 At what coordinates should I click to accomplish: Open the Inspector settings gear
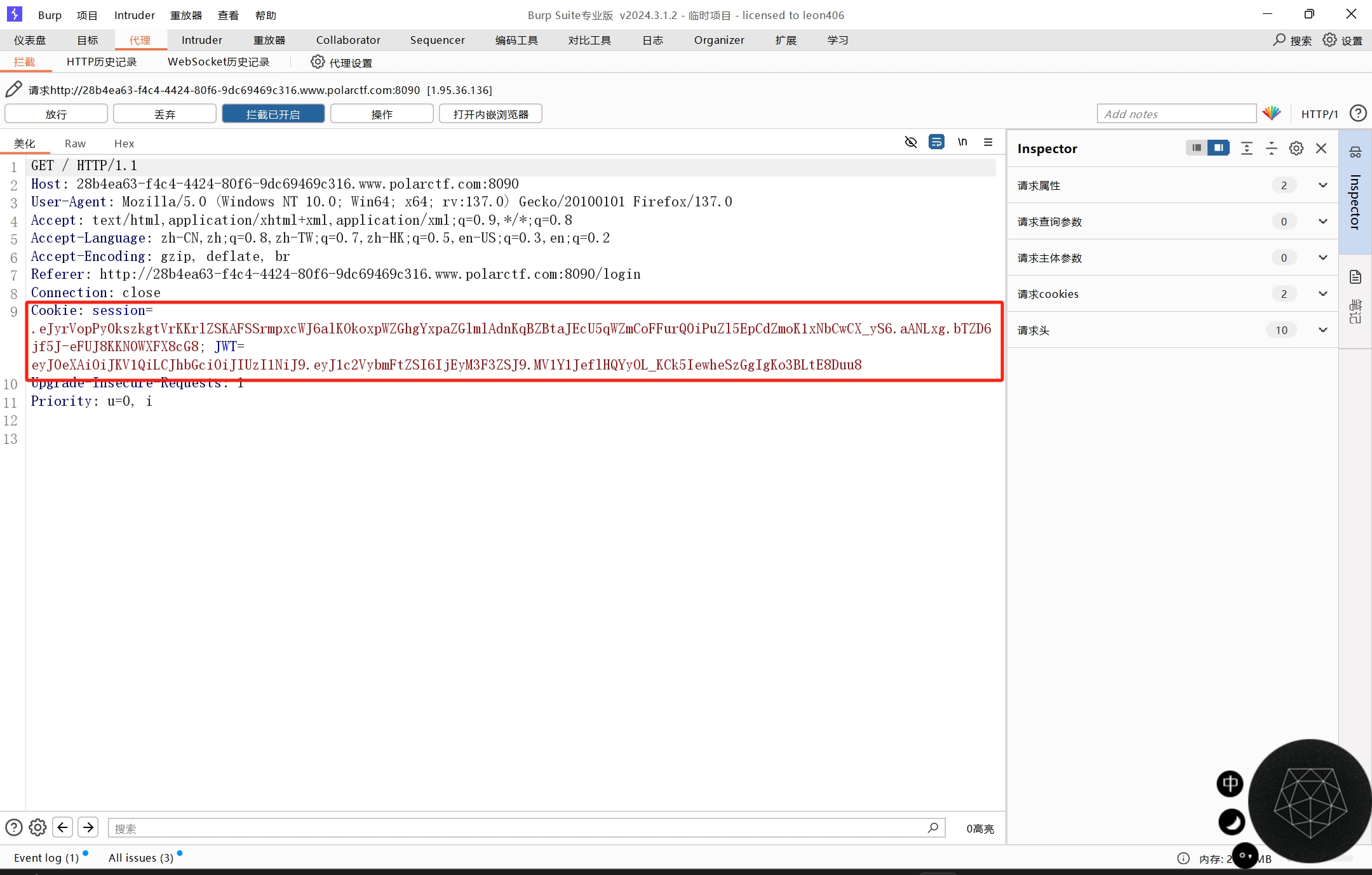[x=1296, y=149]
